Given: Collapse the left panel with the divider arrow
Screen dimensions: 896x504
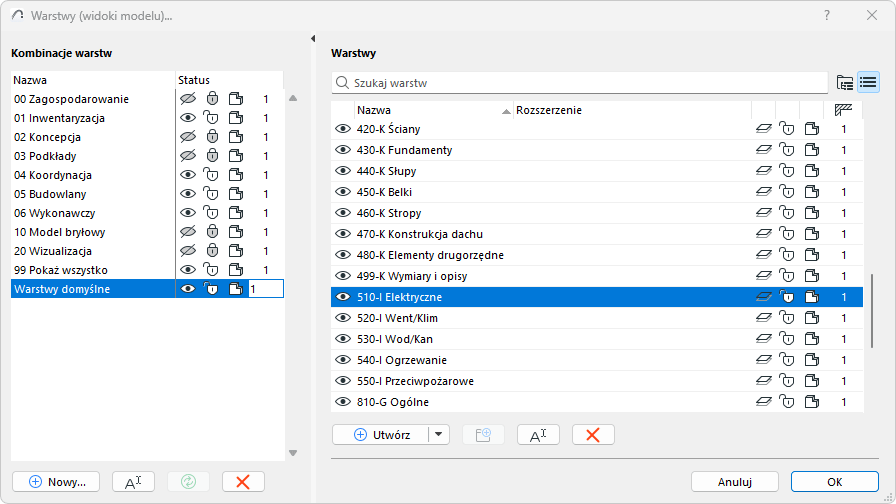Looking at the screenshot, I should (313, 39).
